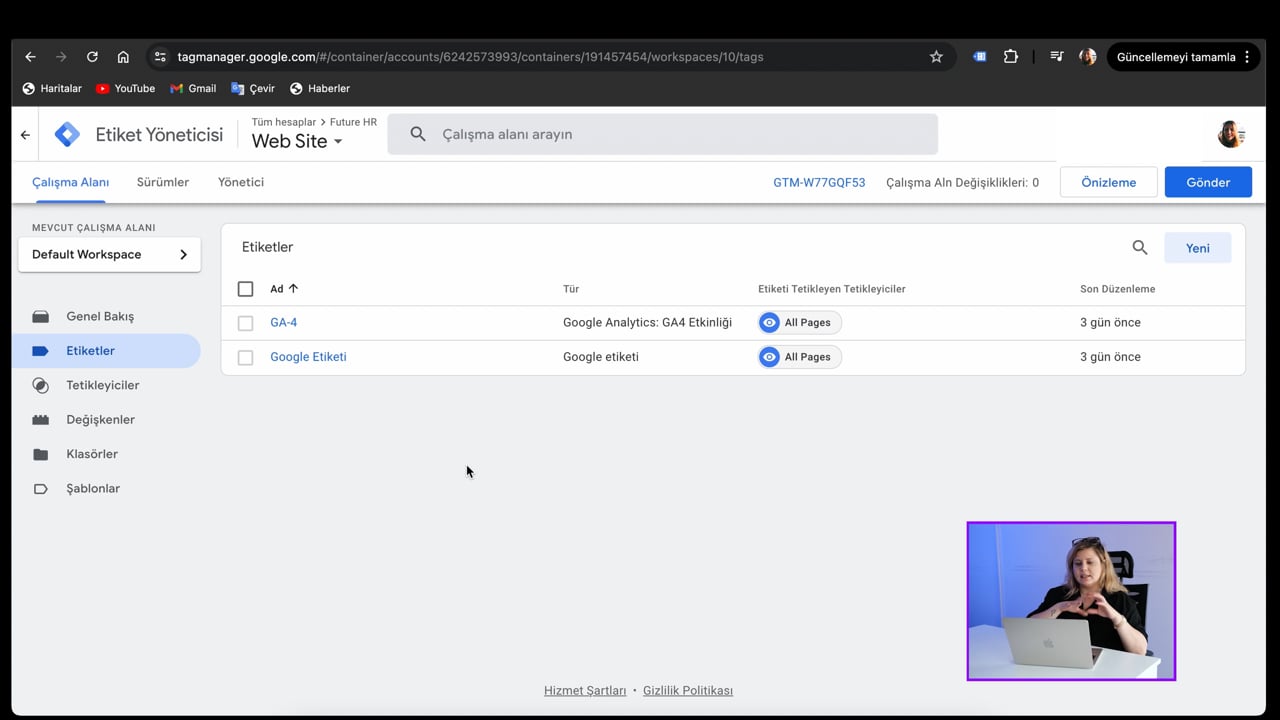Open the browser home icon
The image size is (1280, 720).
coord(123,57)
